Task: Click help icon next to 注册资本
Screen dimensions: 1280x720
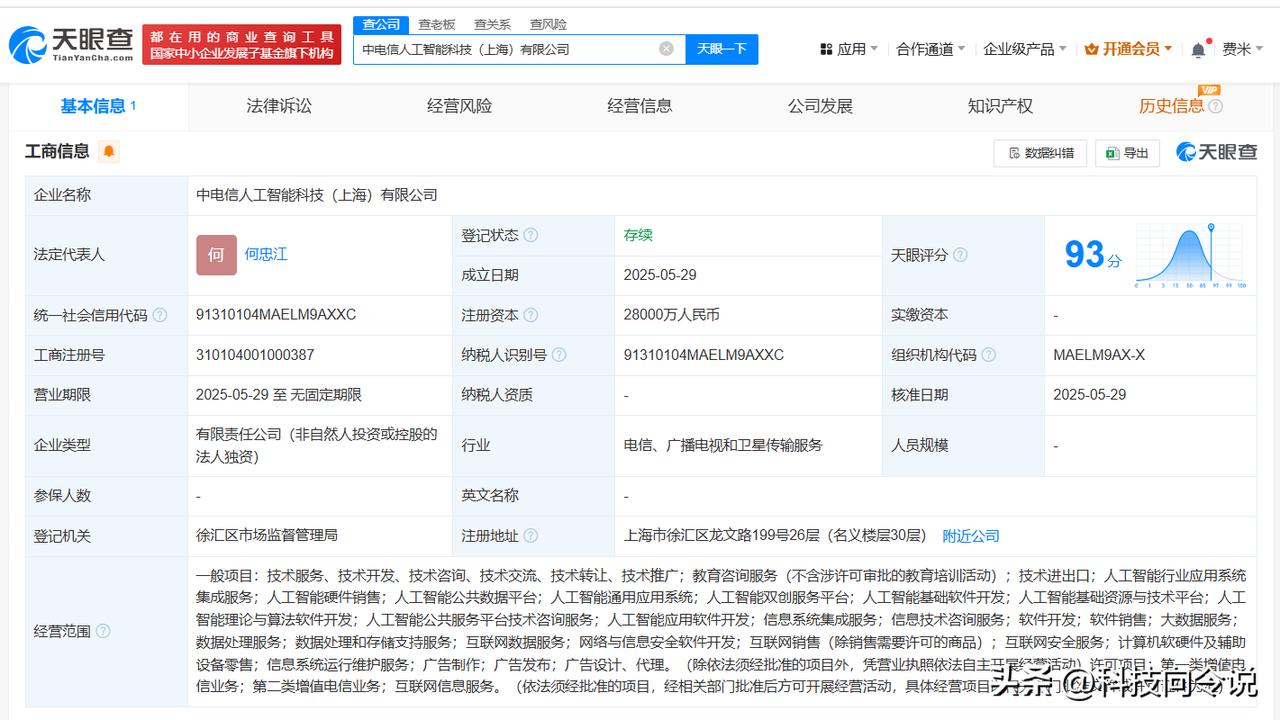Action: click(530, 315)
